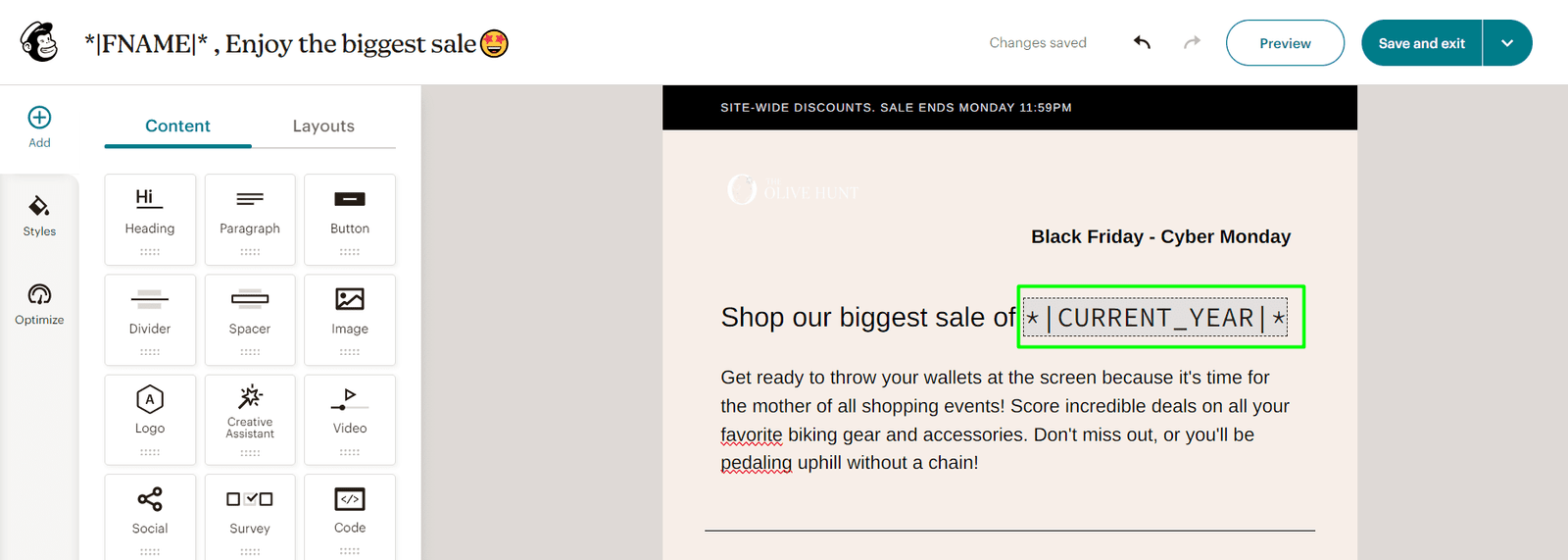Select the Survey checkbox block

(x=250, y=517)
